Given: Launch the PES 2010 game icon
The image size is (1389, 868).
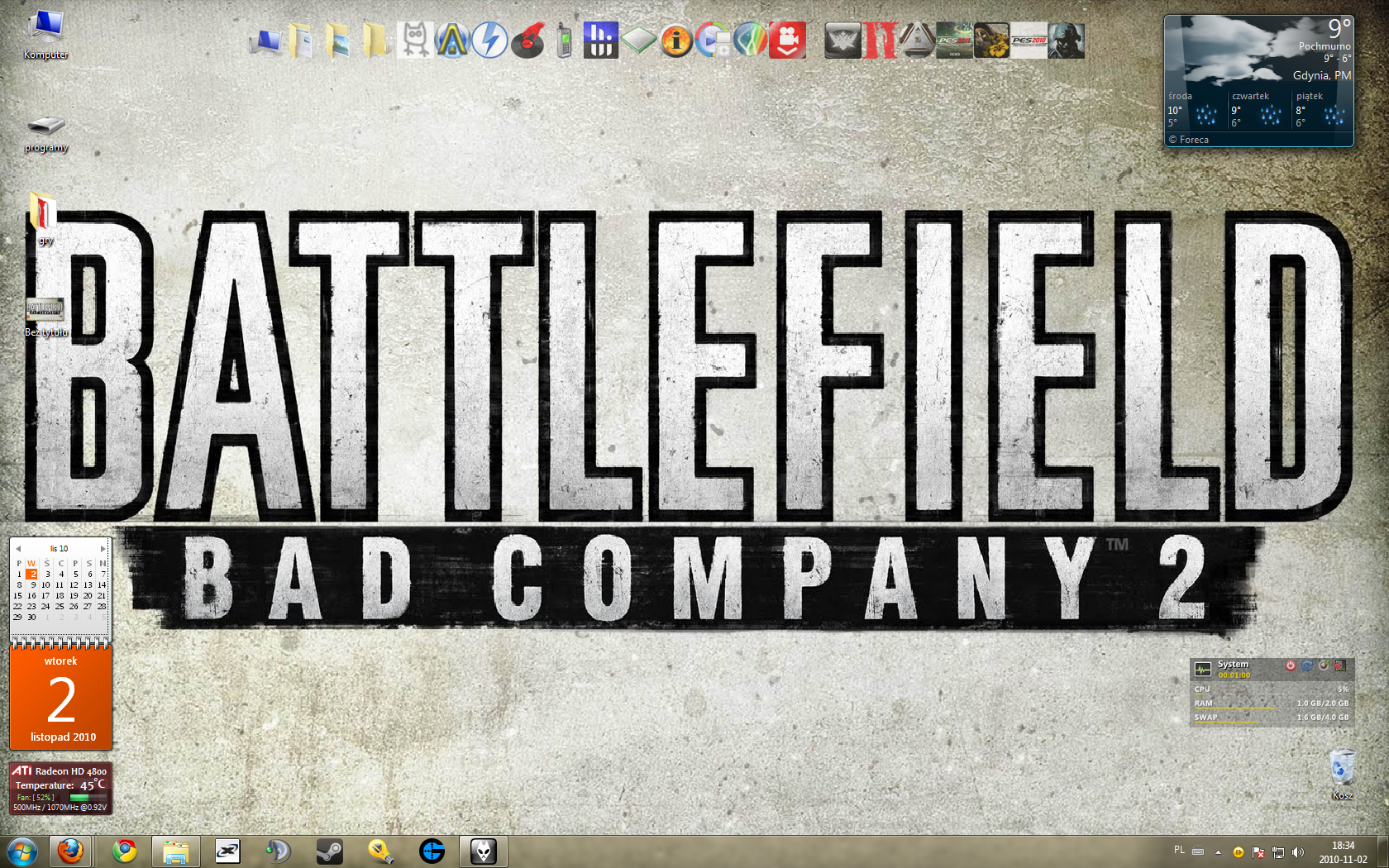Looking at the screenshot, I should pyautogui.click(x=1029, y=40).
